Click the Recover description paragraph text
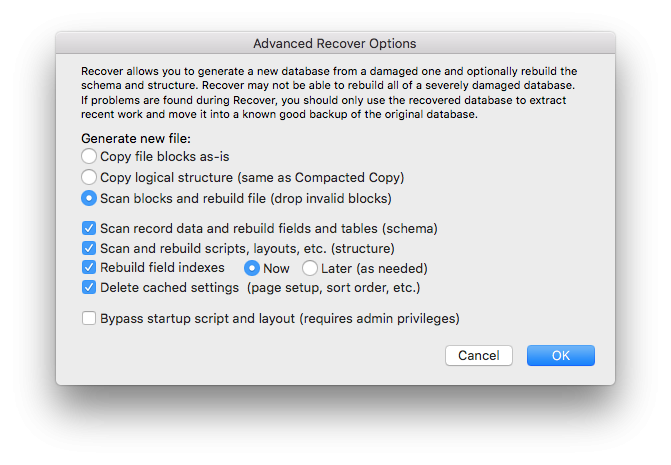This screenshot has height=465, width=671. (329, 93)
